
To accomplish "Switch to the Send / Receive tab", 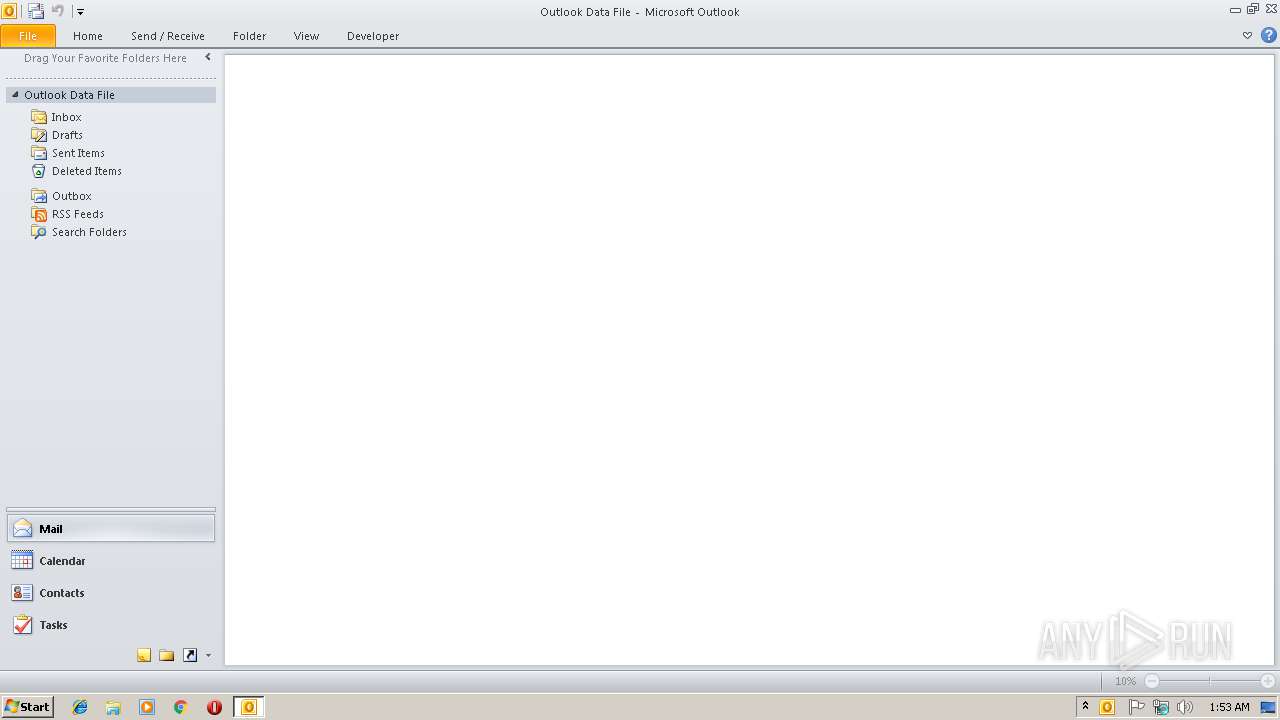I will point(168,36).
